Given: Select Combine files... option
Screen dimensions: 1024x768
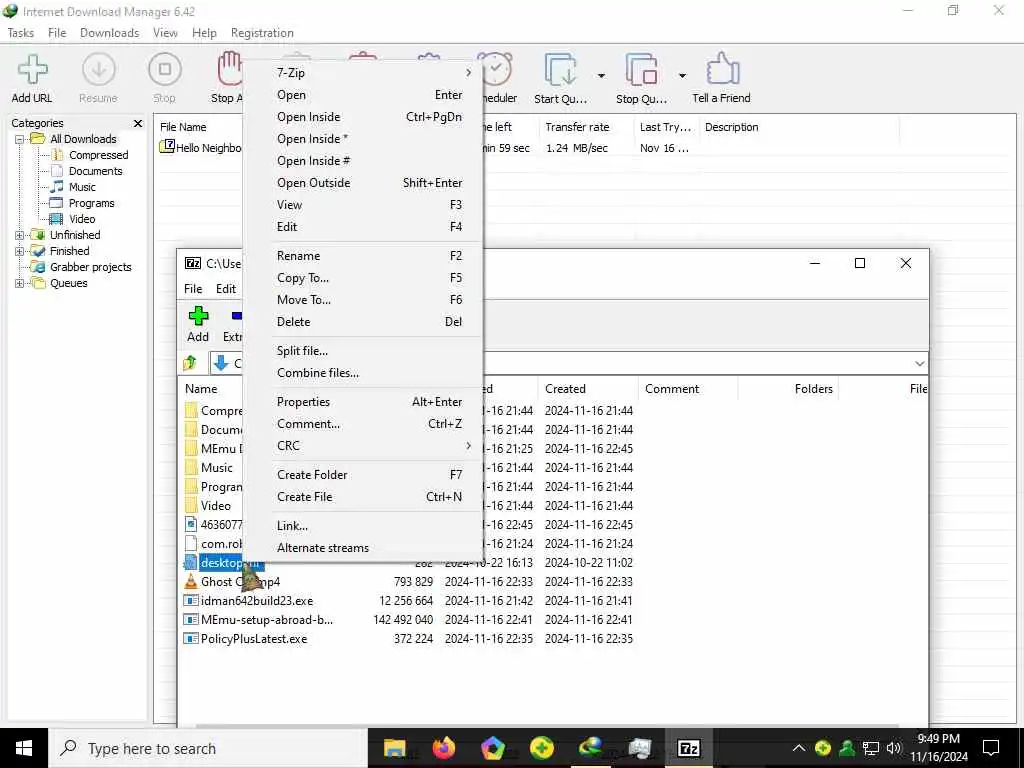Looking at the screenshot, I should click(x=362, y=373).
